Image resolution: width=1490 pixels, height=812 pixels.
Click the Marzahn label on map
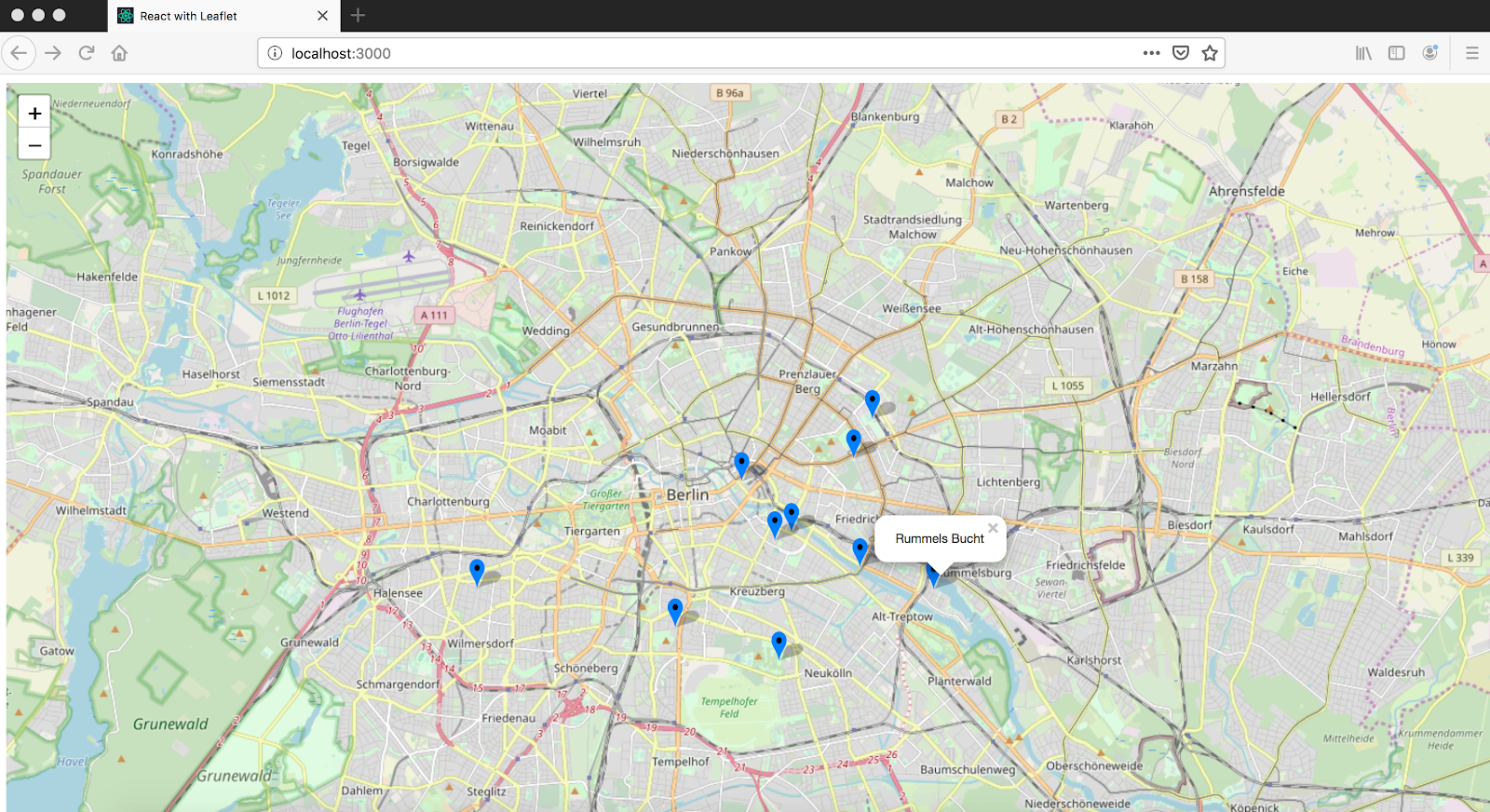click(x=1214, y=366)
